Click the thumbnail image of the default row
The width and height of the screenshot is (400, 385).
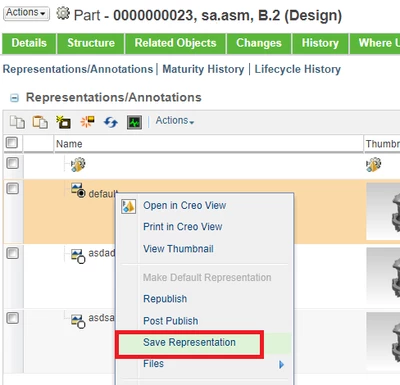(383, 212)
